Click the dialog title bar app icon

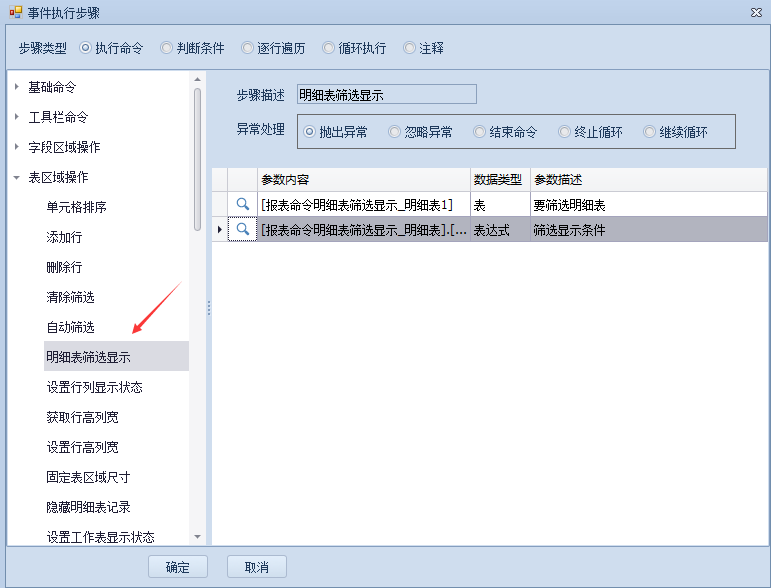pos(14,13)
